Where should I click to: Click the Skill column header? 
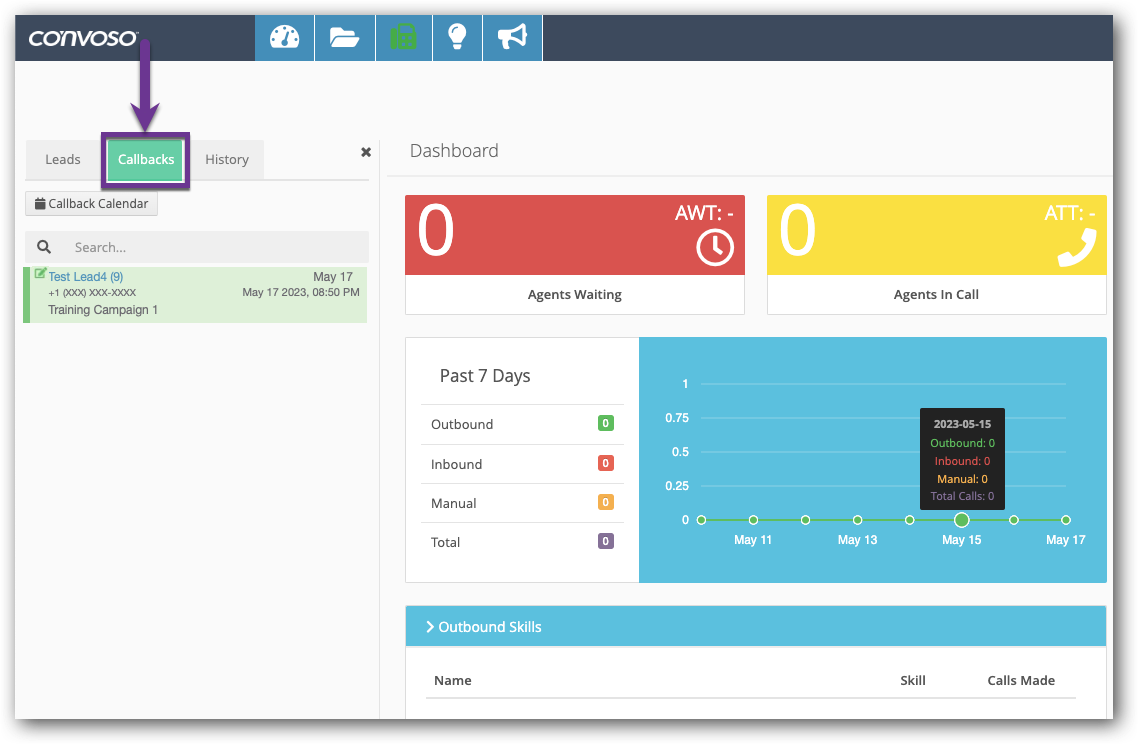point(913,681)
